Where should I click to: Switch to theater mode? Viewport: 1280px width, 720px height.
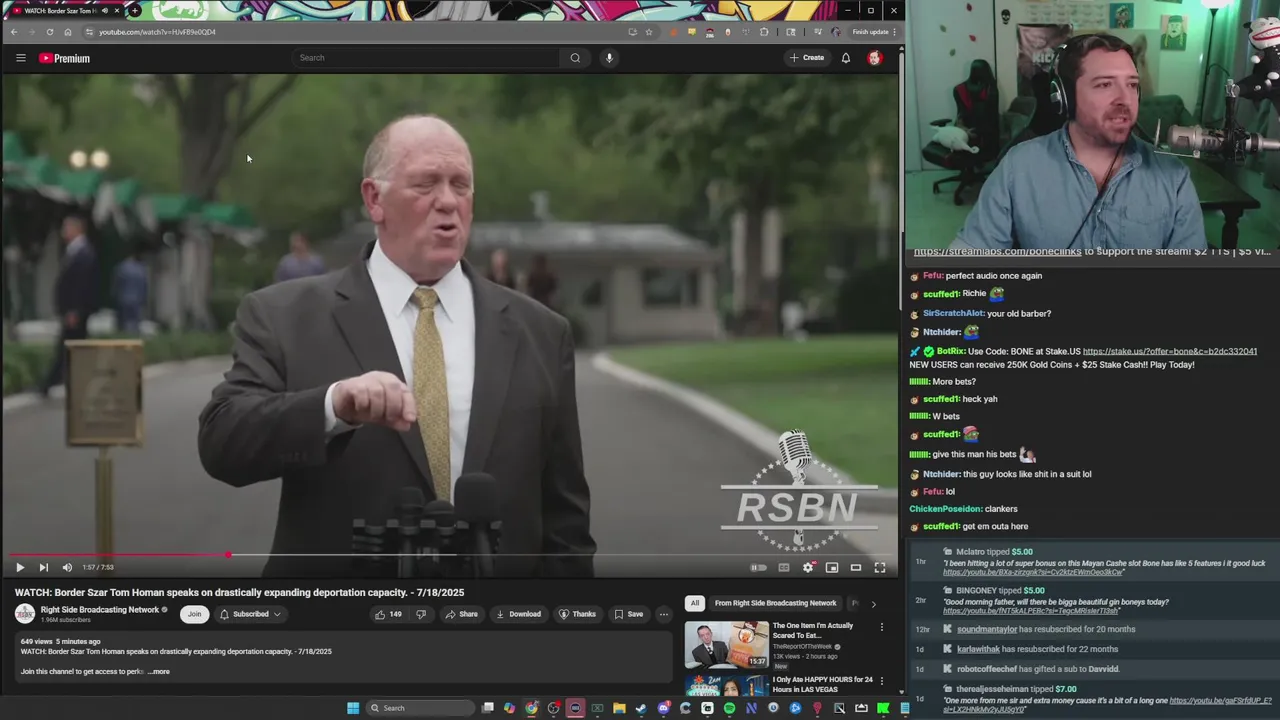coord(856,567)
